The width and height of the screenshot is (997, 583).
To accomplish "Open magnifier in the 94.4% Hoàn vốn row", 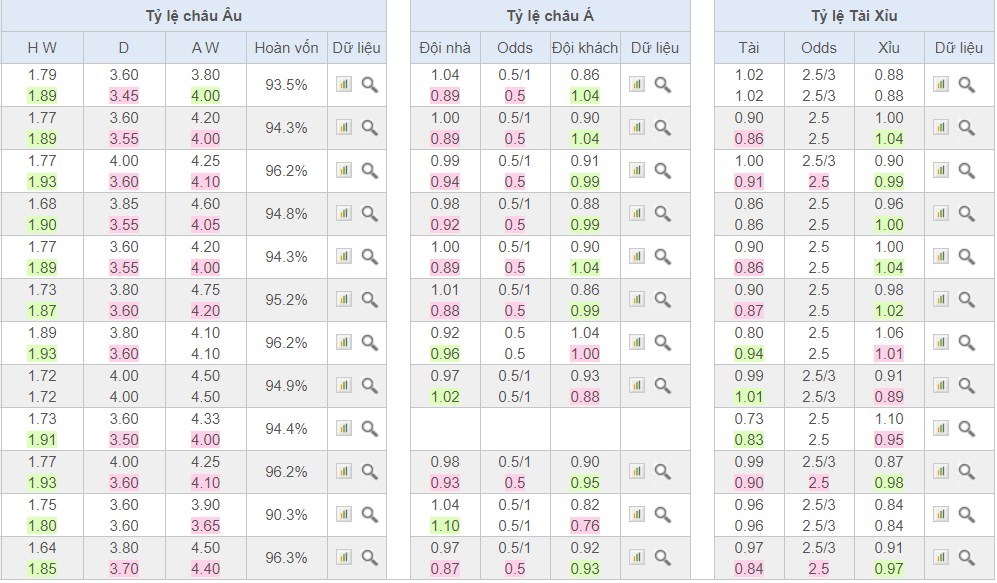I will 369,429.
